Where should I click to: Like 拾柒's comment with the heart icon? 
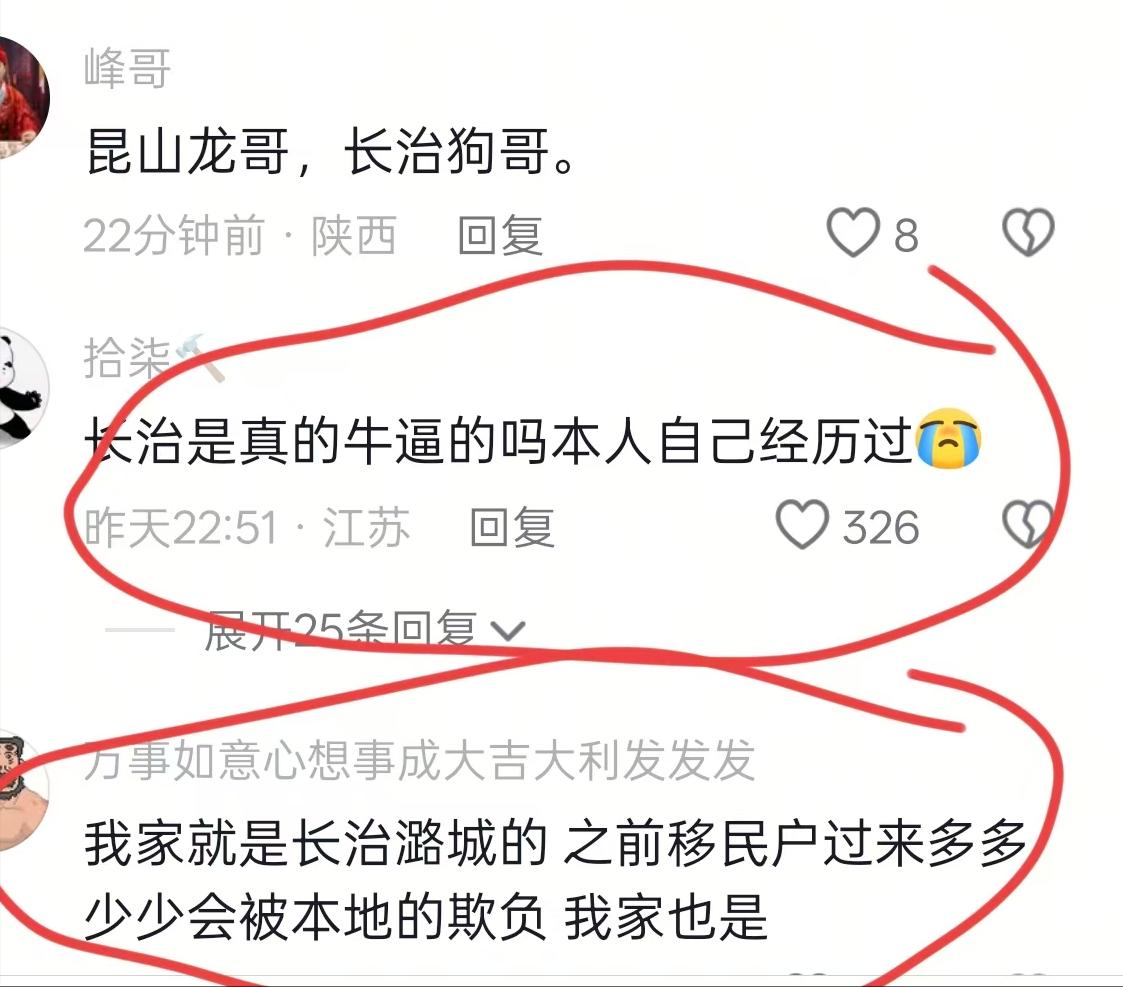pos(802,525)
